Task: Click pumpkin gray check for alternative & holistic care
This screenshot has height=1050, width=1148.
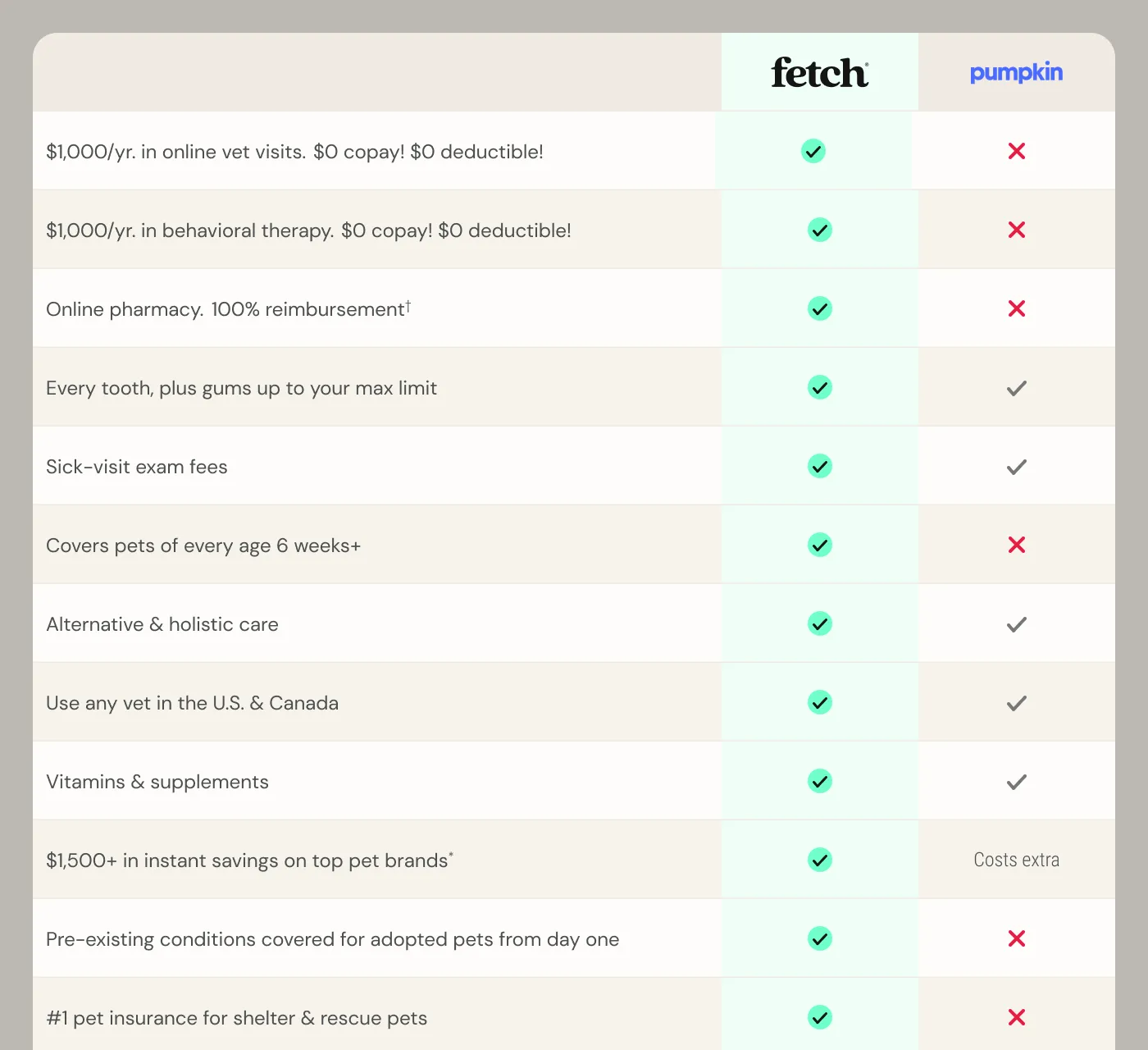Action: pos(1017,624)
